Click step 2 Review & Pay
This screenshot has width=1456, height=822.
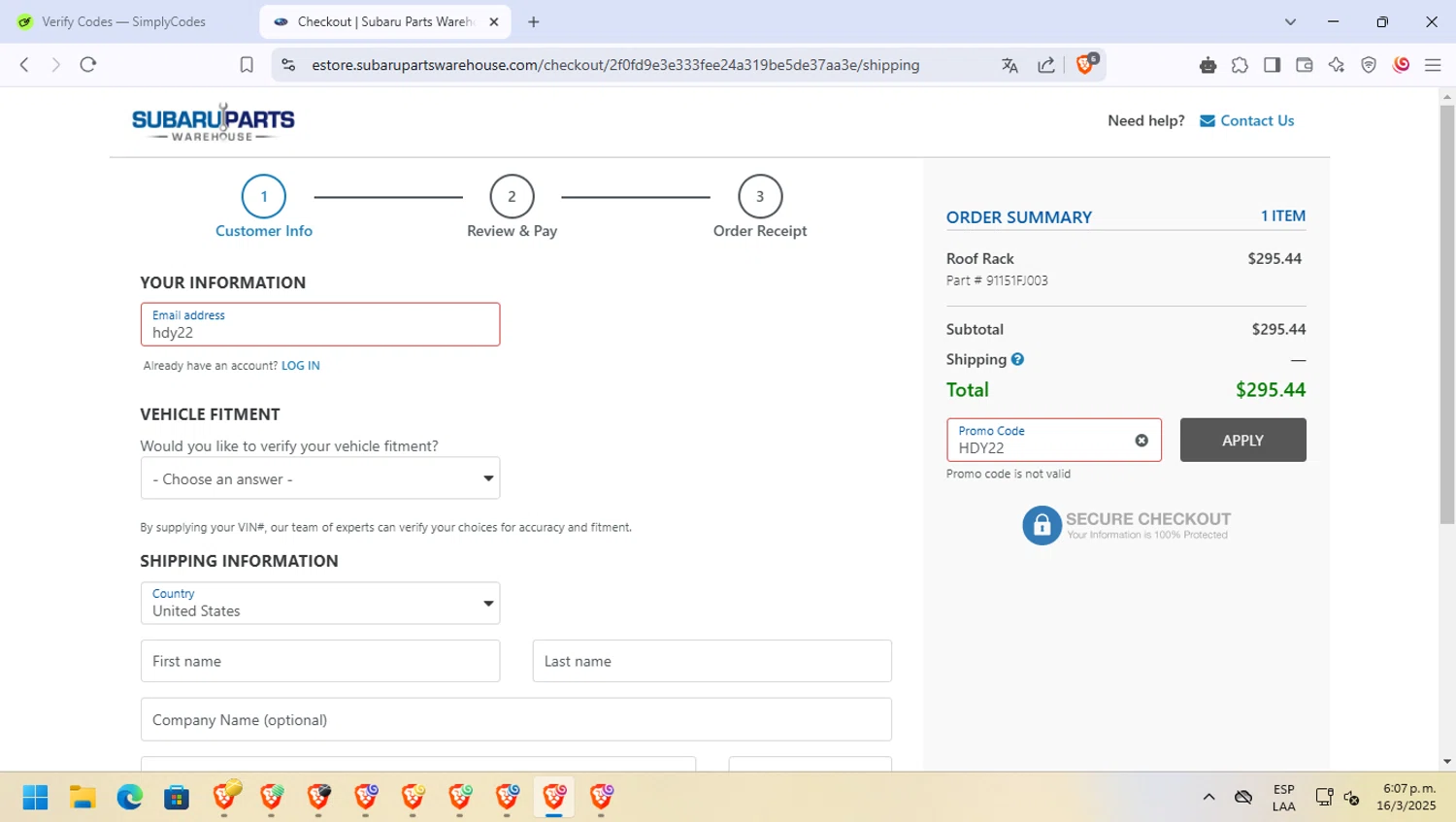click(512, 207)
